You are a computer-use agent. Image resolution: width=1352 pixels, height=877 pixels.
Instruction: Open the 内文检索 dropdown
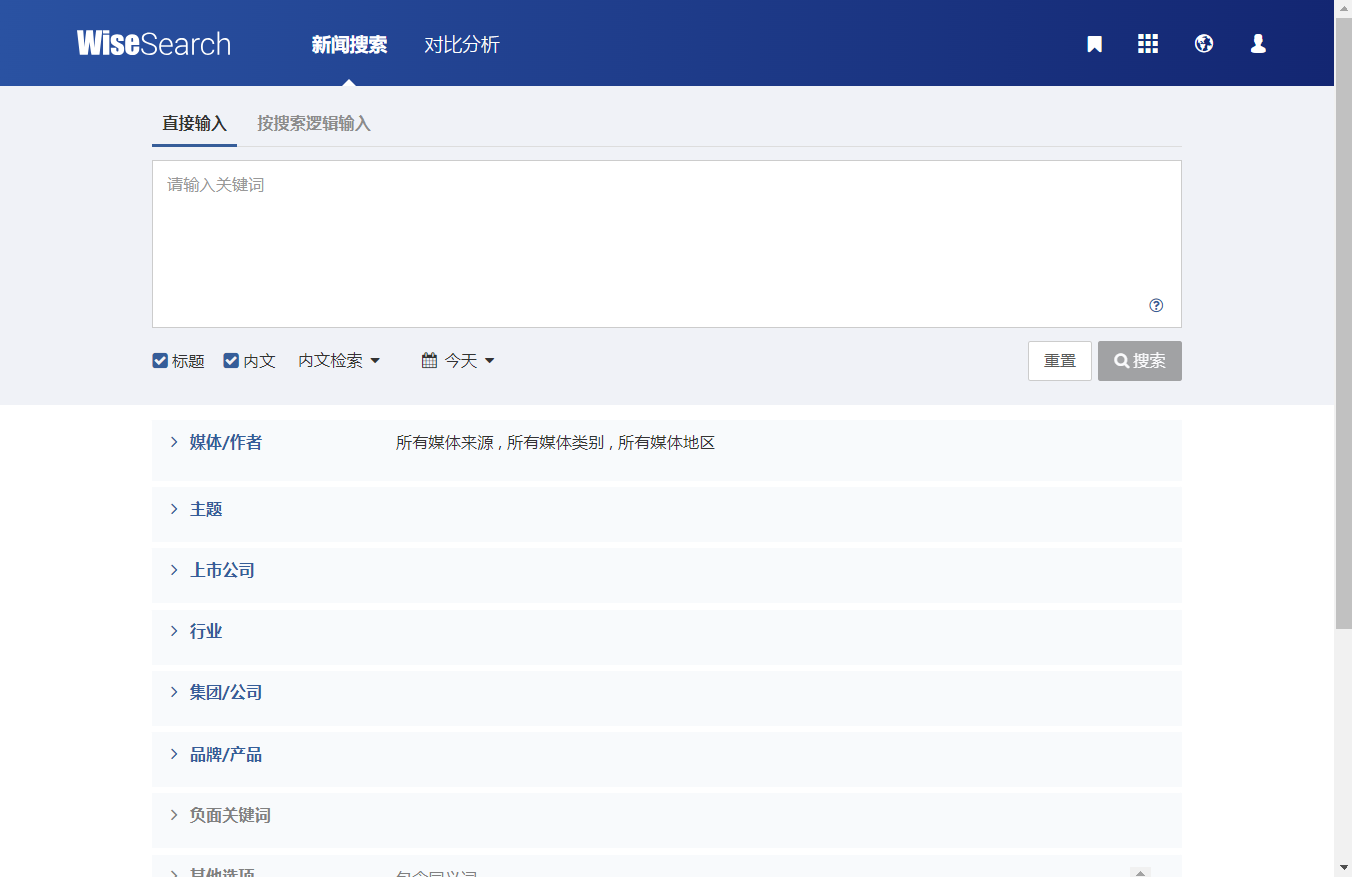coord(339,361)
